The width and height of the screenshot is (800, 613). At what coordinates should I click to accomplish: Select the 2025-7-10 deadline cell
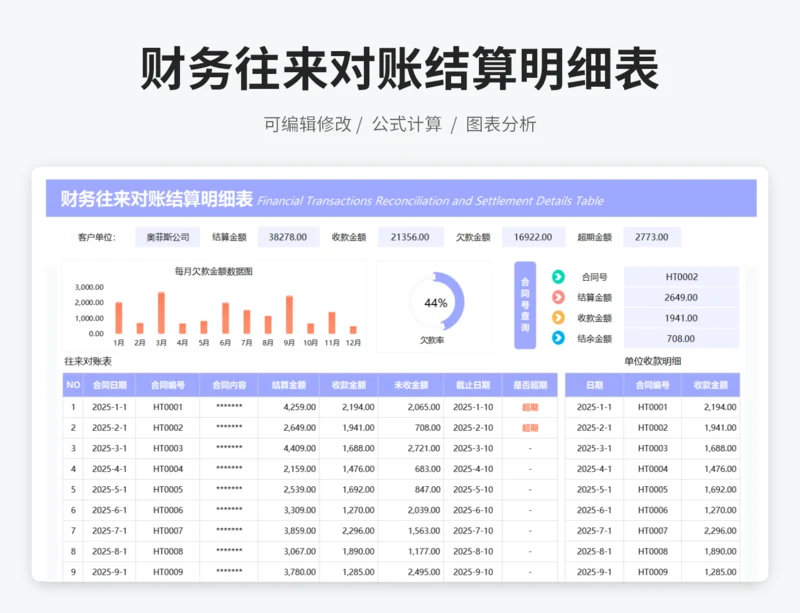point(473,531)
